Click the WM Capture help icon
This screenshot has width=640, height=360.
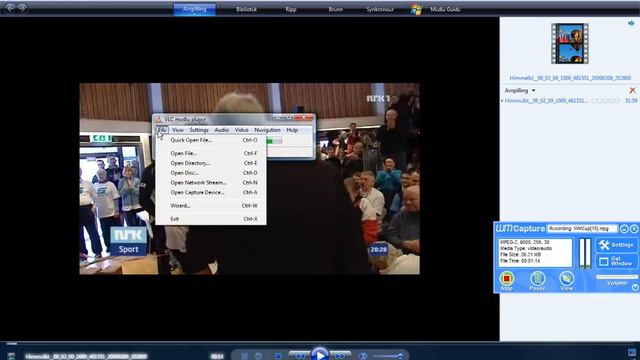coord(635,287)
